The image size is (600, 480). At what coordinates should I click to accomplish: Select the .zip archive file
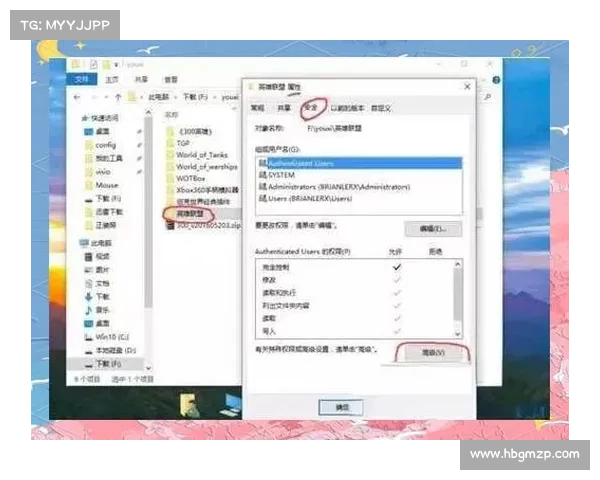click(205, 225)
